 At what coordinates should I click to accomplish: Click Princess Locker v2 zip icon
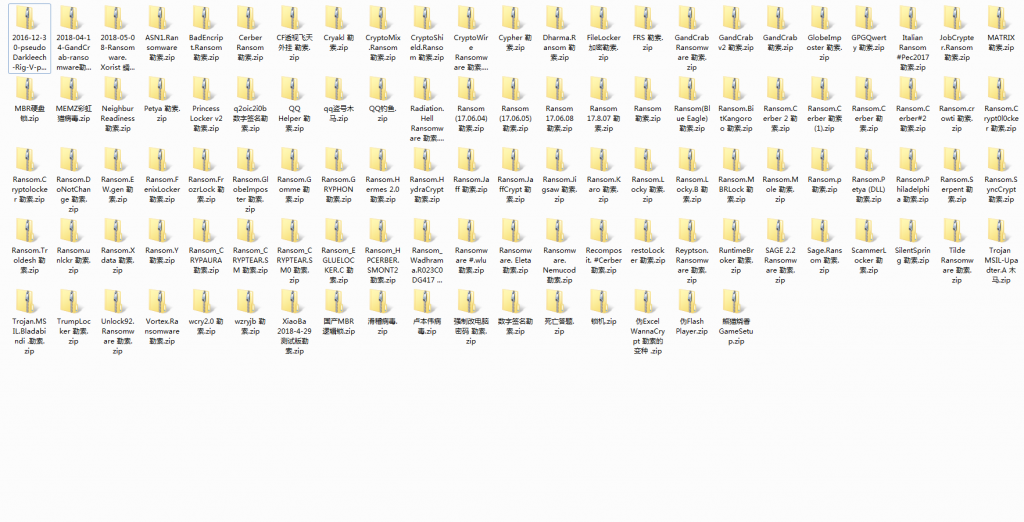coord(206,90)
